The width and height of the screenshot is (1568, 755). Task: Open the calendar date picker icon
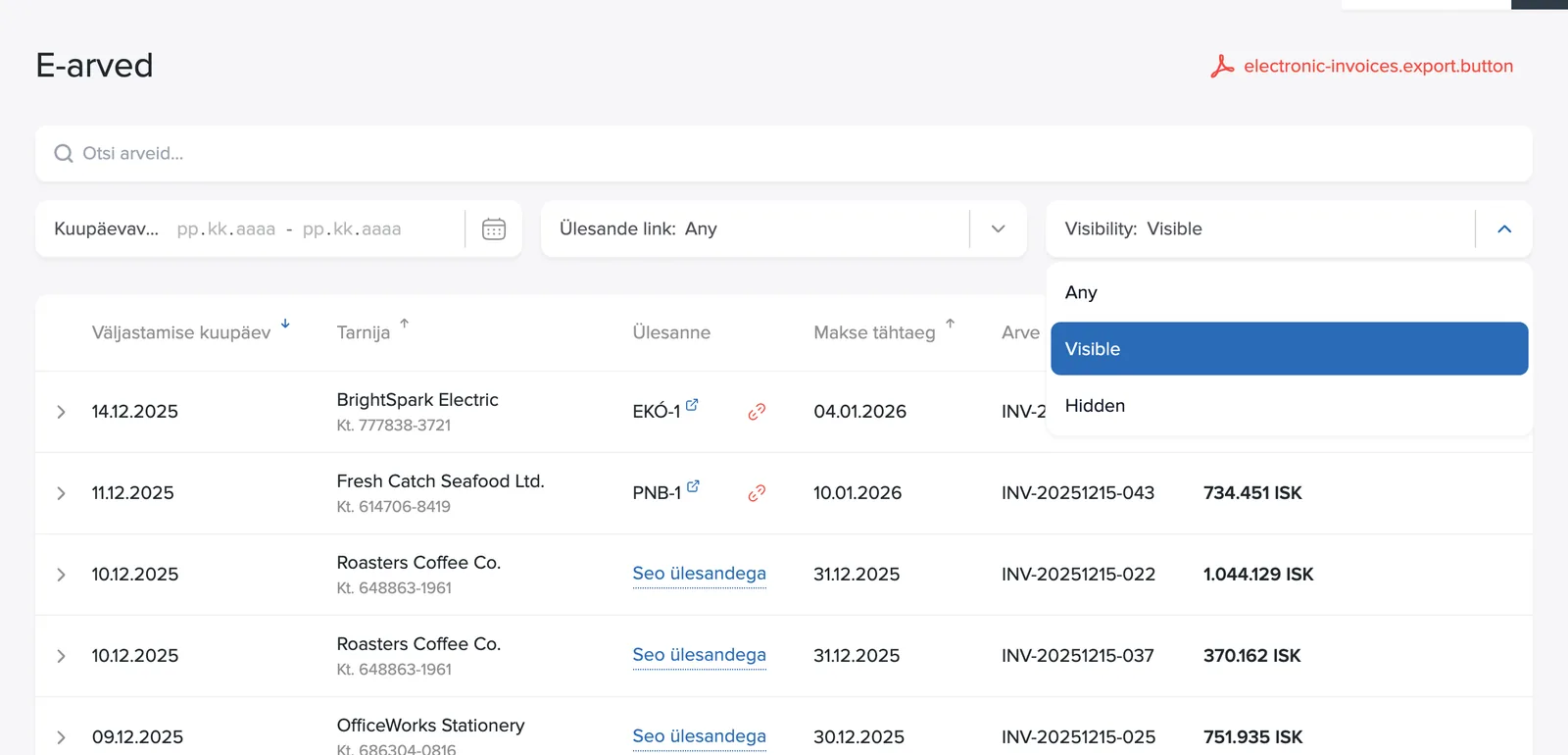(x=494, y=228)
